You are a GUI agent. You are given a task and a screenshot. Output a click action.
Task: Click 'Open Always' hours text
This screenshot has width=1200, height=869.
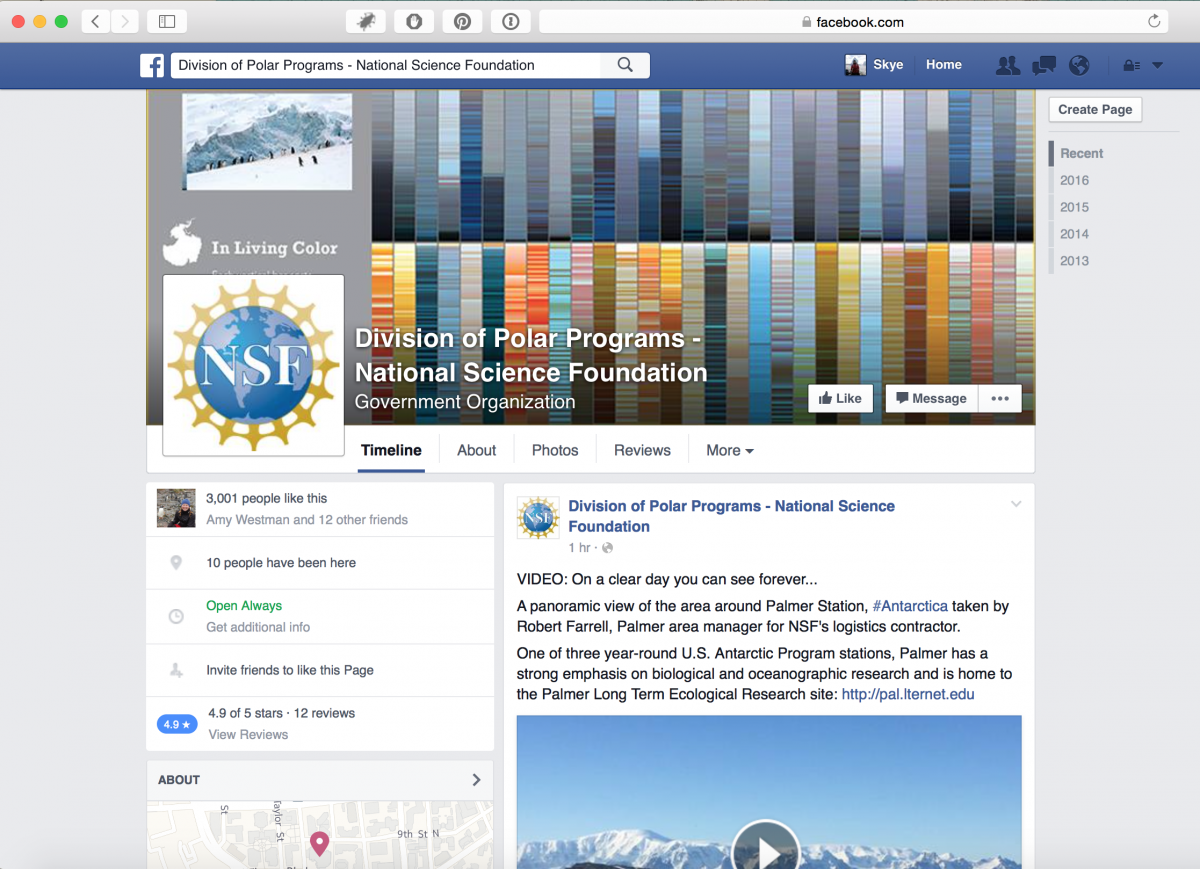tap(244, 606)
